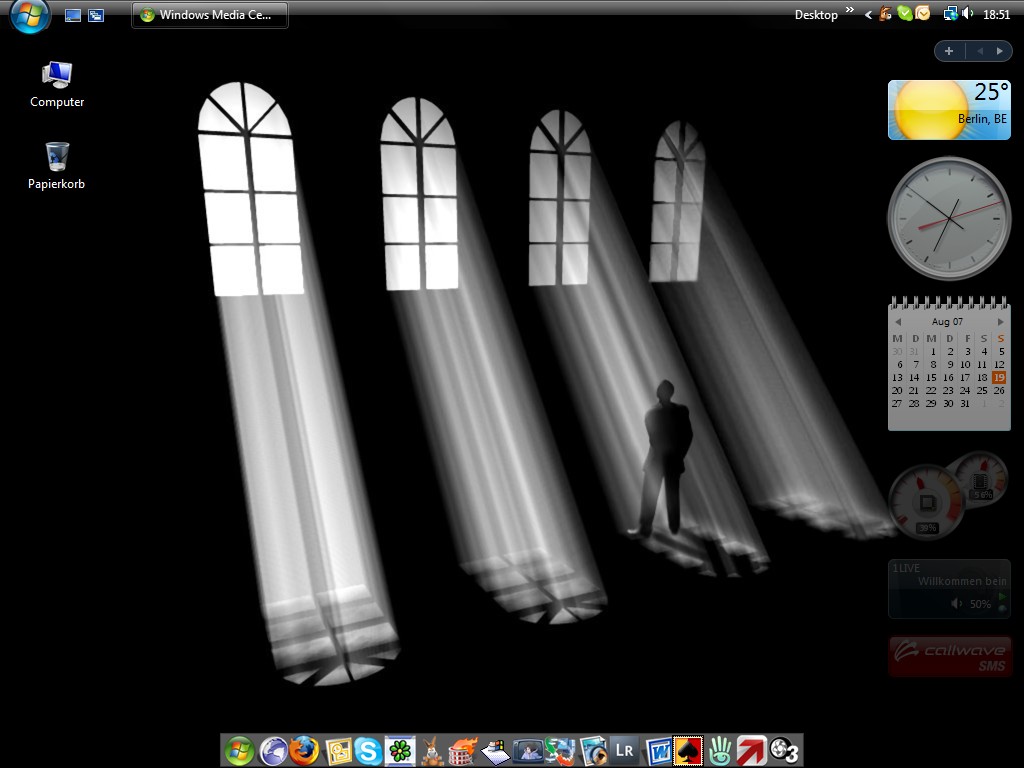1024x768 pixels.
Task: Open Firefox from the dock
Action: tap(305, 750)
